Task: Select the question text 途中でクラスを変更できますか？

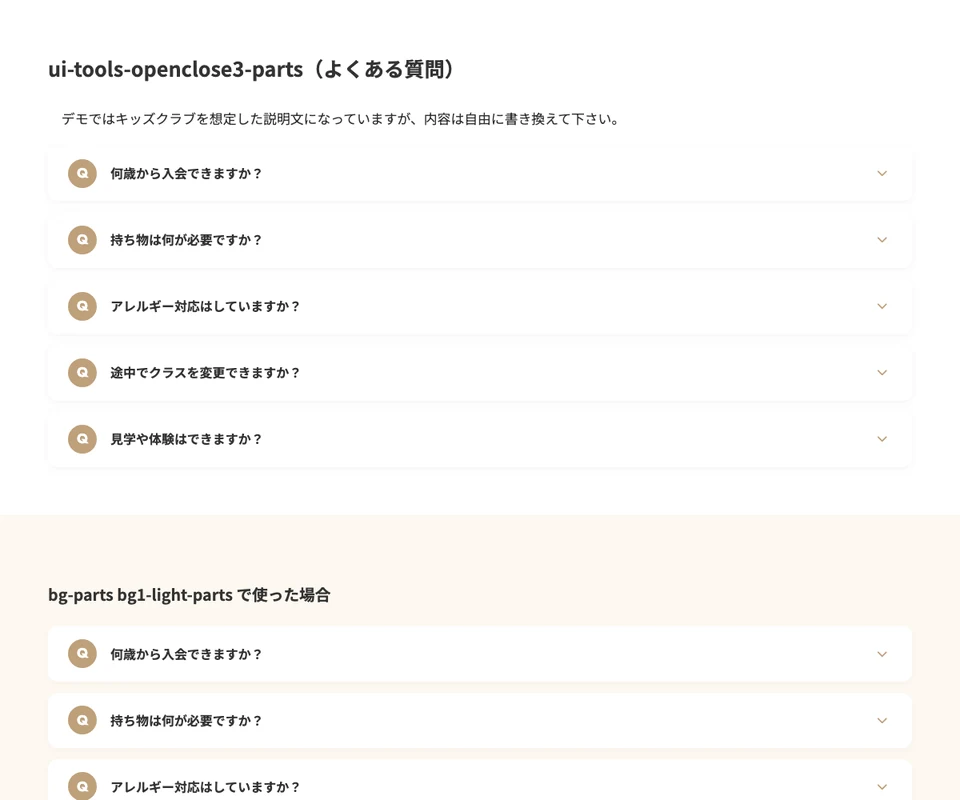Action: 205,372
